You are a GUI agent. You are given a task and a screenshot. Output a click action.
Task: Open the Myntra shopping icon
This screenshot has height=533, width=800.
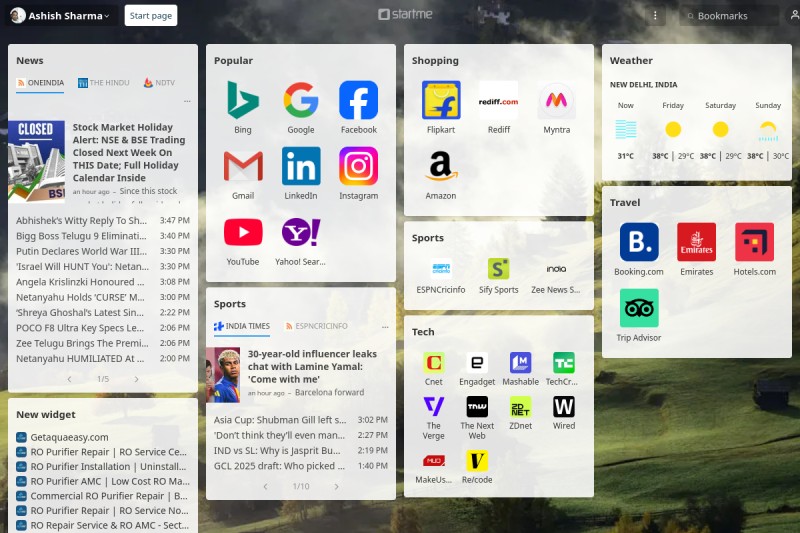point(557,100)
